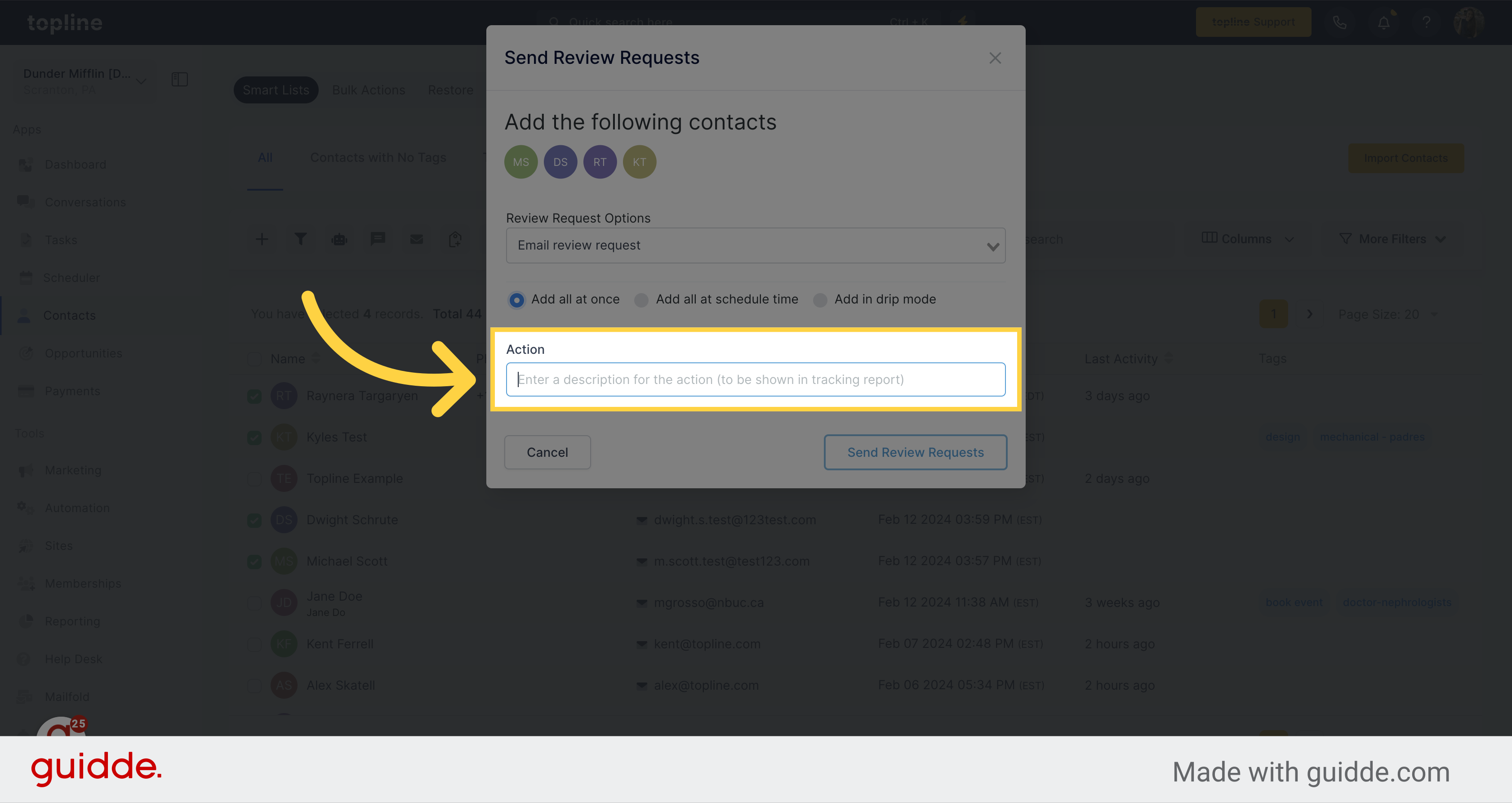Open the Review Request Options dropdown
The image size is (1512, 803).
pyautogui.click(x=756, y=245)
